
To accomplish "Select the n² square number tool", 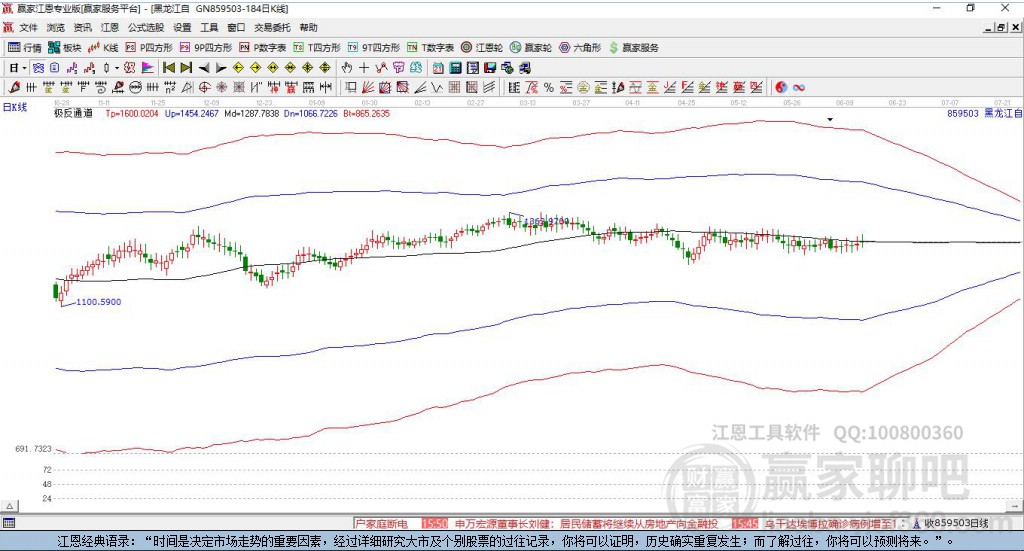I will [170, 87].
